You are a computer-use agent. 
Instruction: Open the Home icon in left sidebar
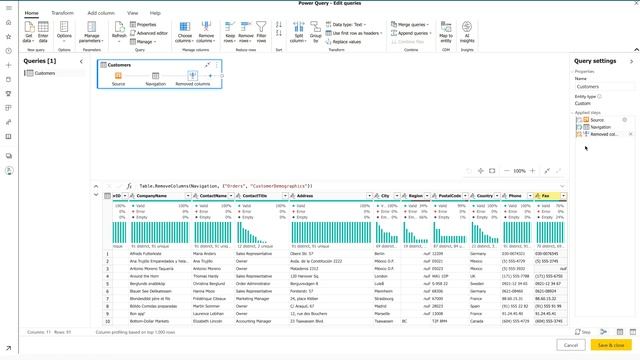(9, 22)
